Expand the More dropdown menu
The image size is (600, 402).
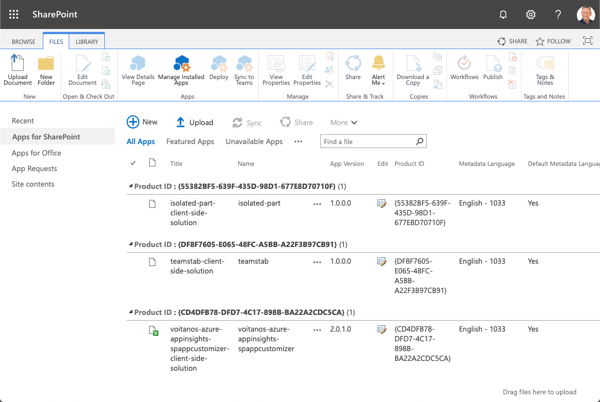344,122
